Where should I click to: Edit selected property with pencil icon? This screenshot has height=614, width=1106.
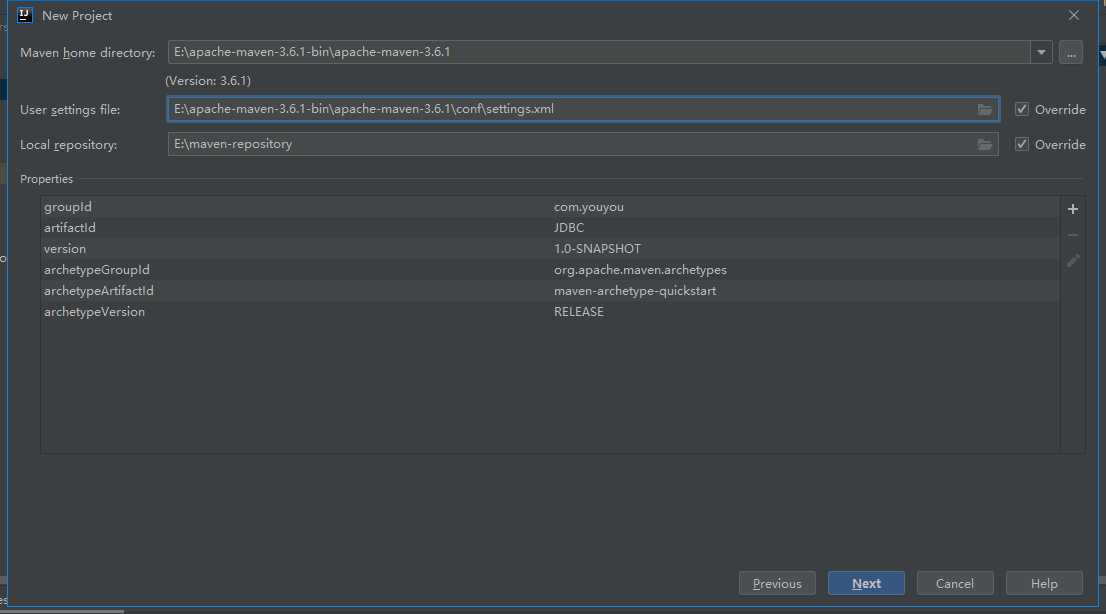click(1073, 261)
